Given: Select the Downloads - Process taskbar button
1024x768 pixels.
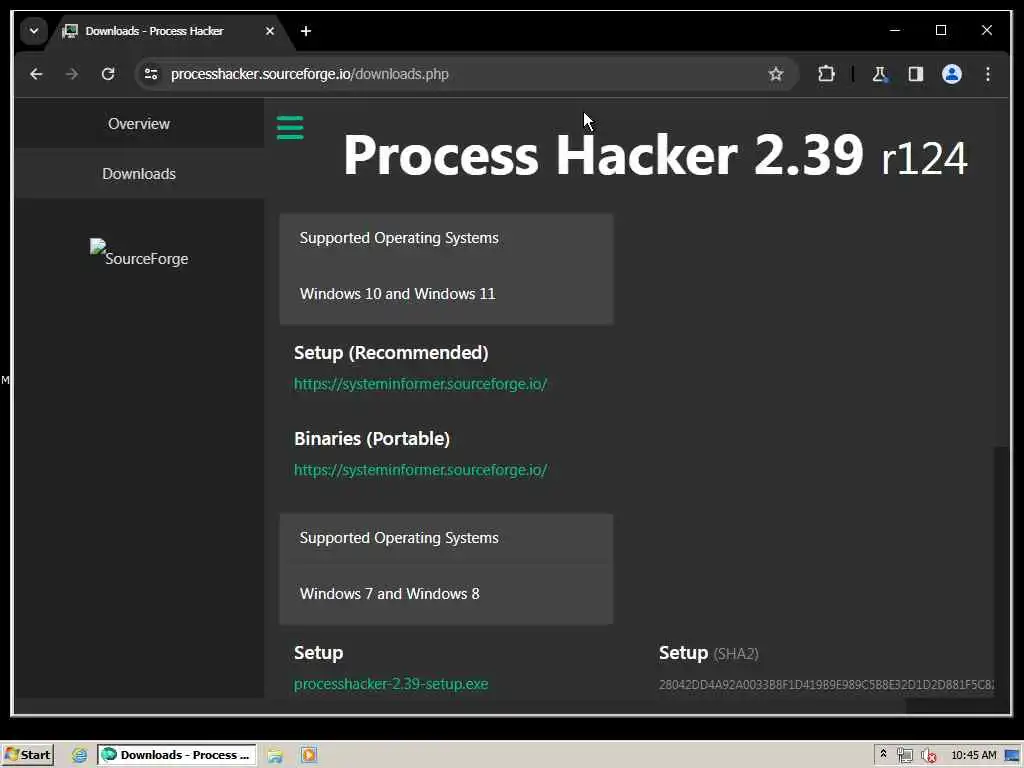Looking at the screenshot, I should (x=177, y=755).
